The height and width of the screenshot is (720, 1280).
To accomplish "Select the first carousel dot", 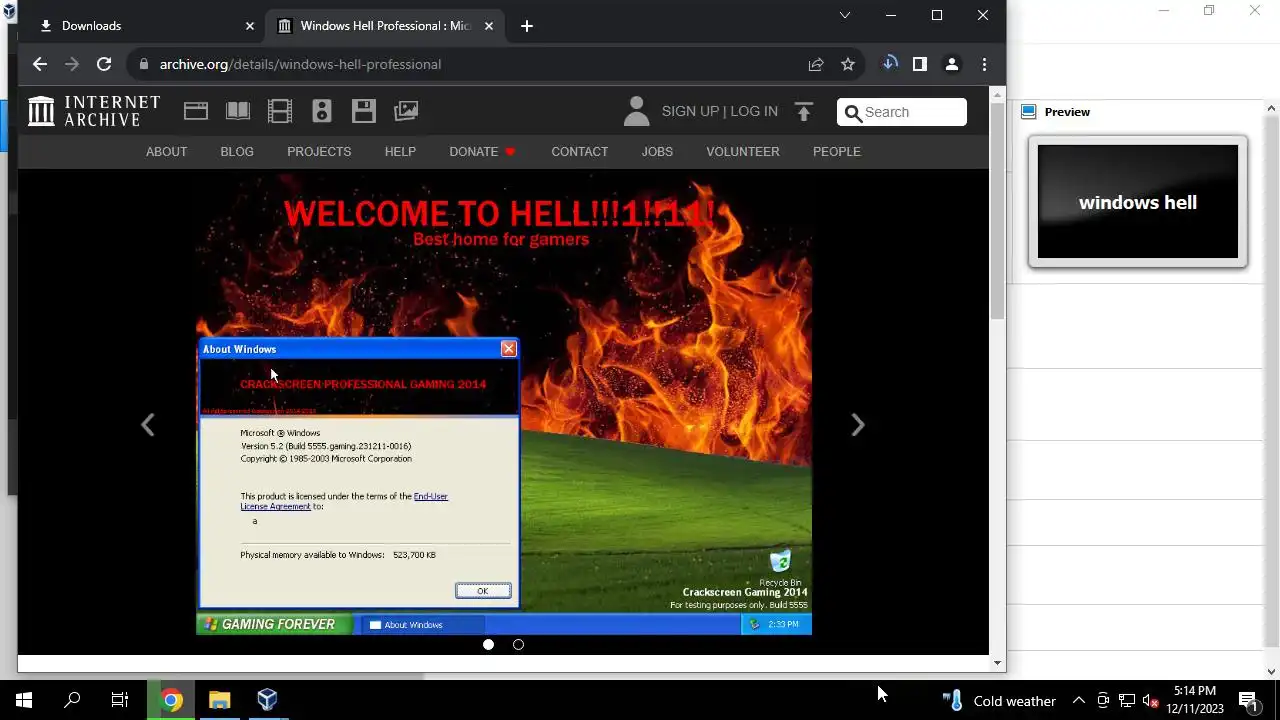I will (488, 645).
